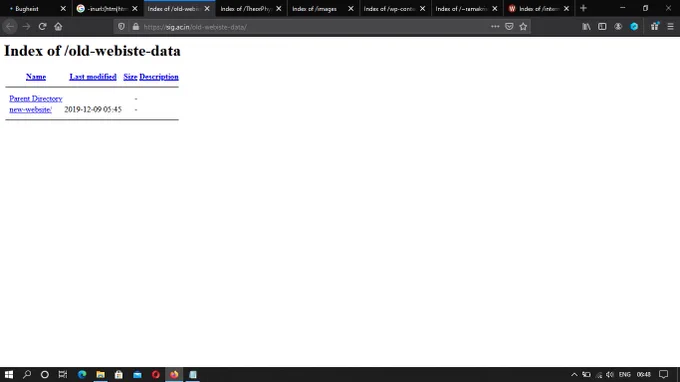Bookmark this page with the star
This screenshot has width=680, height=382.
pos(523,27)
